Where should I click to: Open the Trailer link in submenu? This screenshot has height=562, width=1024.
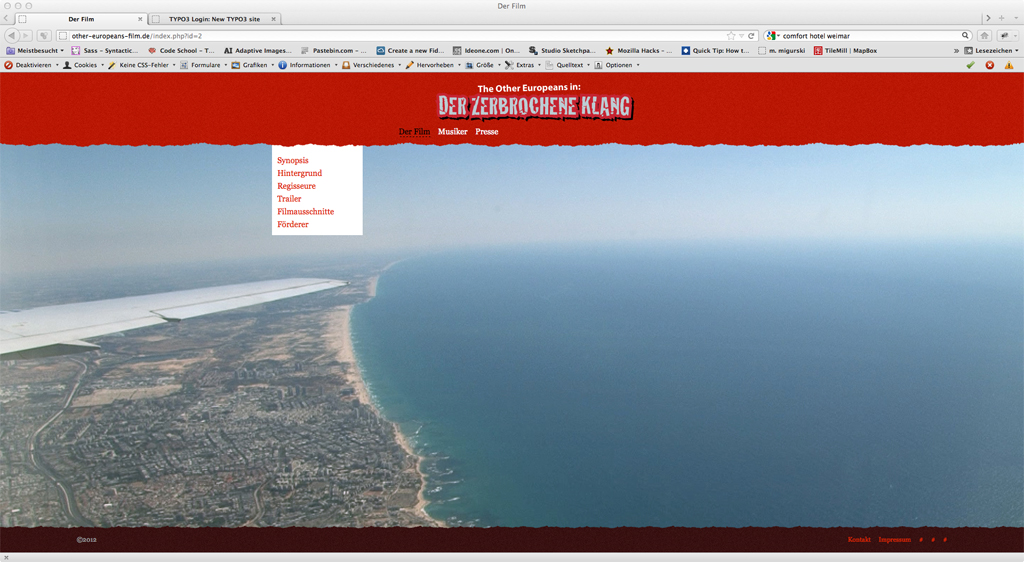tap(289, 199)
